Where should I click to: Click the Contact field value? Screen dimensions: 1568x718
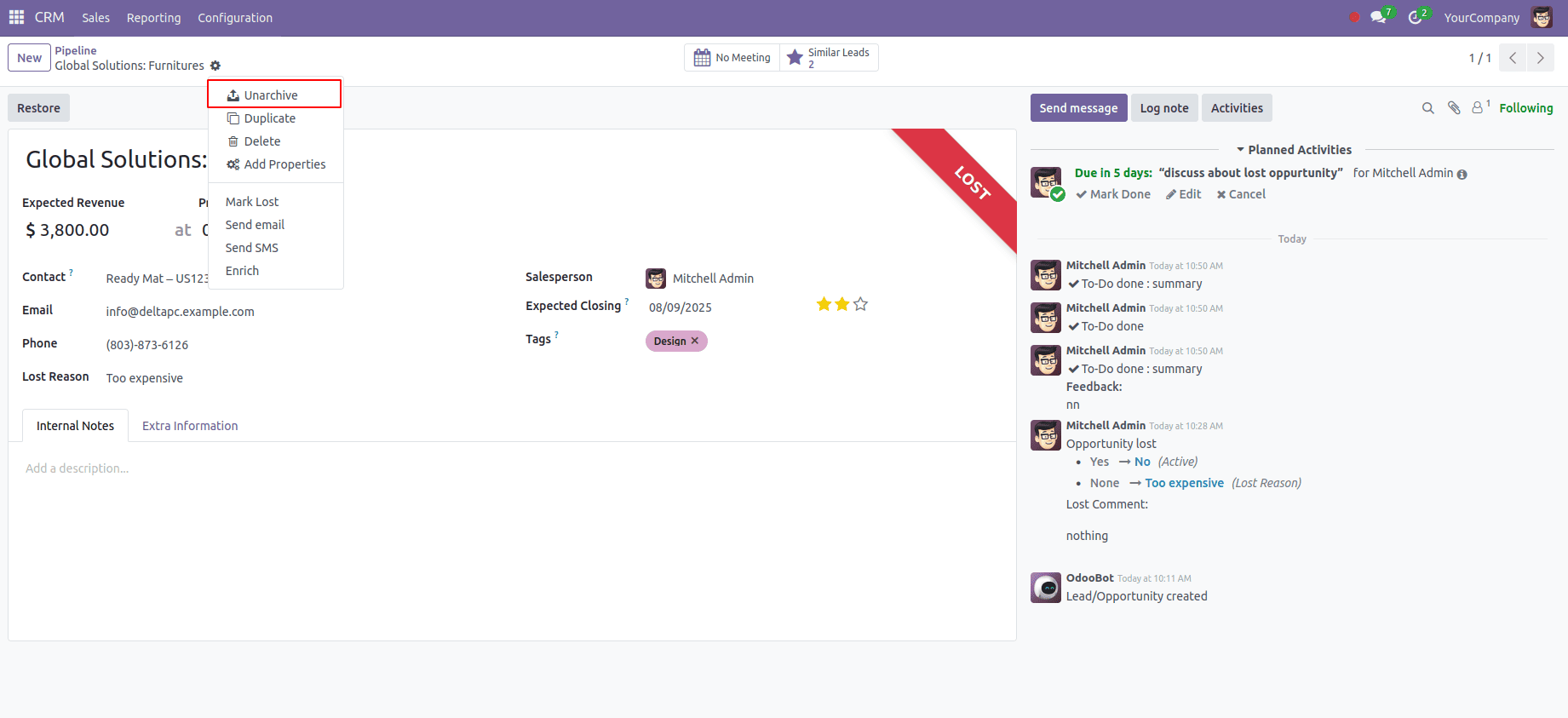point(157,279)
